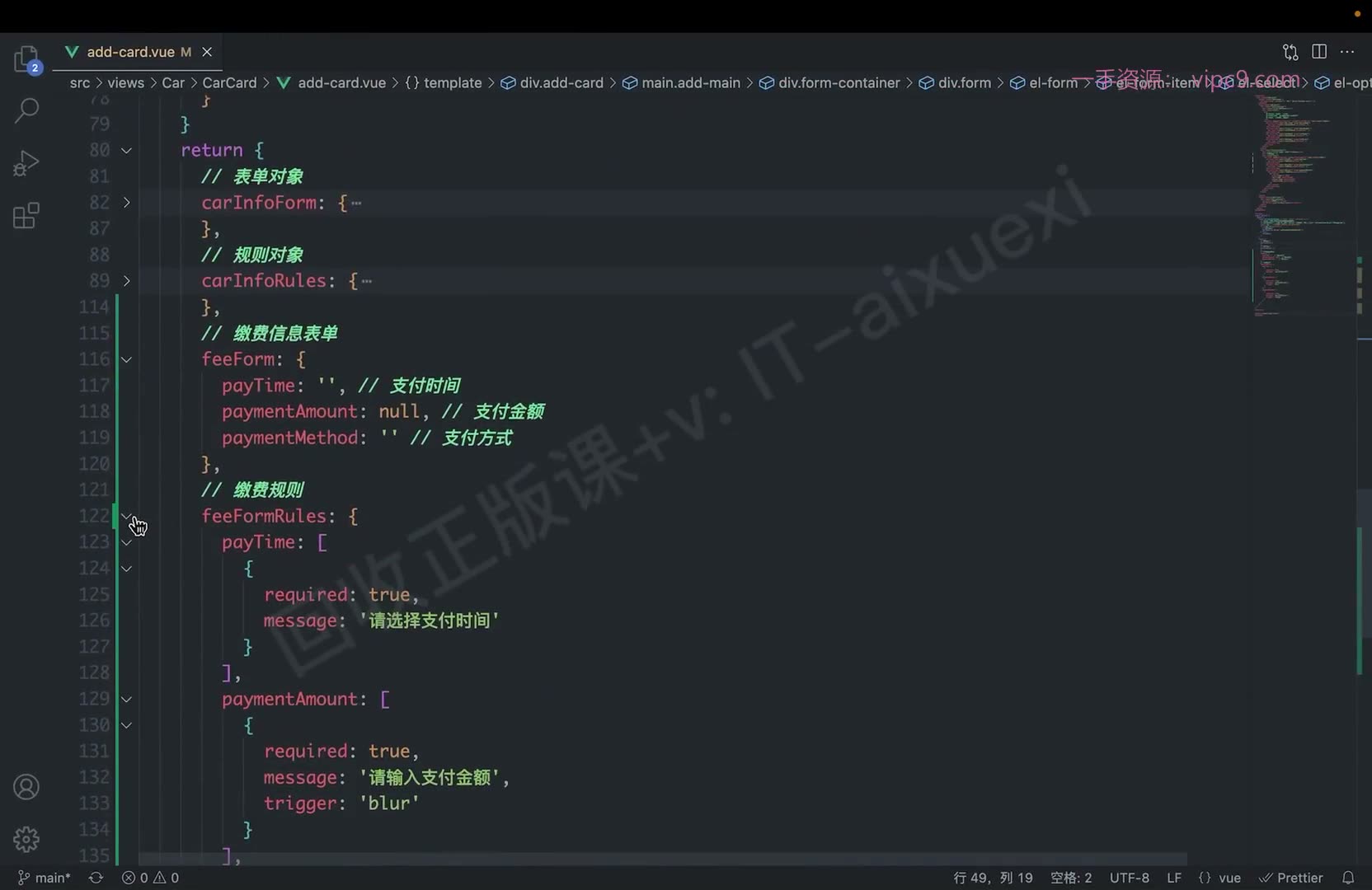The height and width of the screenshot is (890, 1372).
Task: Open Run and Debug view
Action: [26, 163]
